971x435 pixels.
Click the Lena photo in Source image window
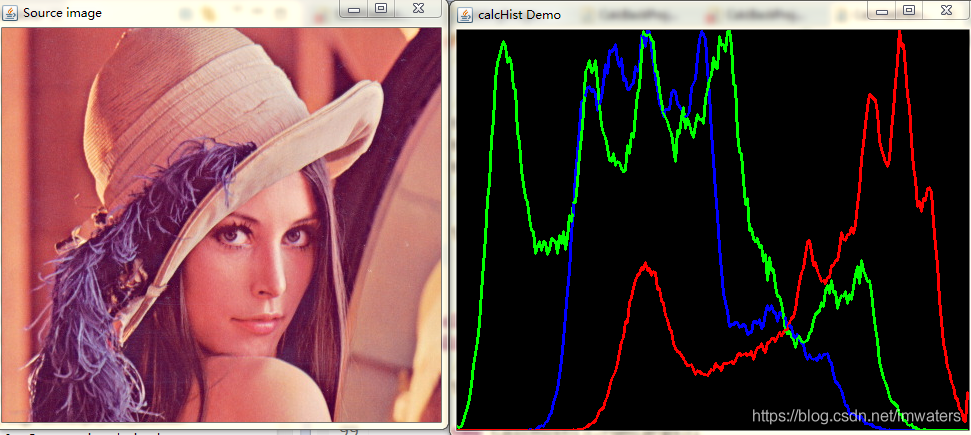[x=222, y=225]
